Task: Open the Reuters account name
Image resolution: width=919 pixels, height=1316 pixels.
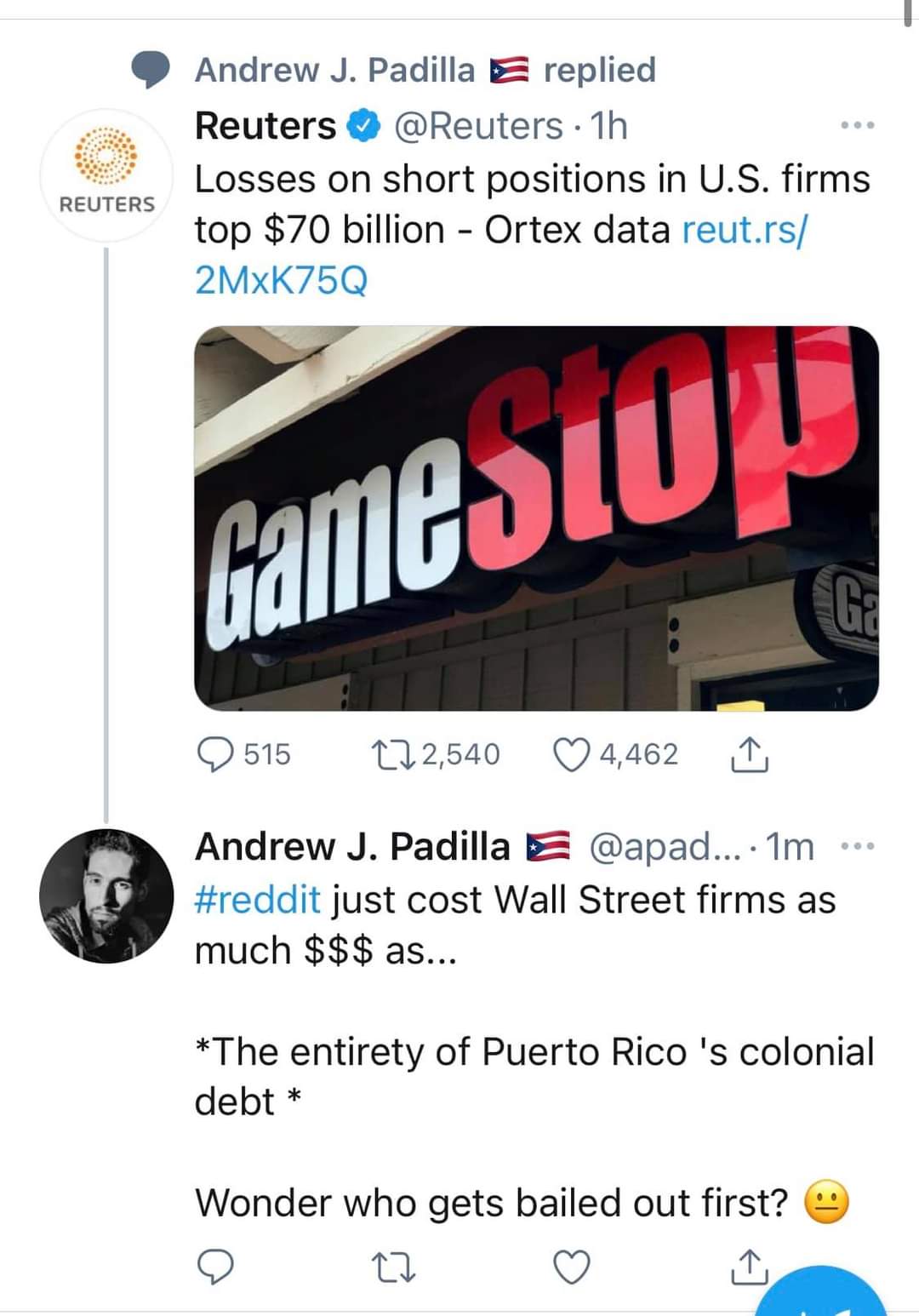Action: (265, 126)
